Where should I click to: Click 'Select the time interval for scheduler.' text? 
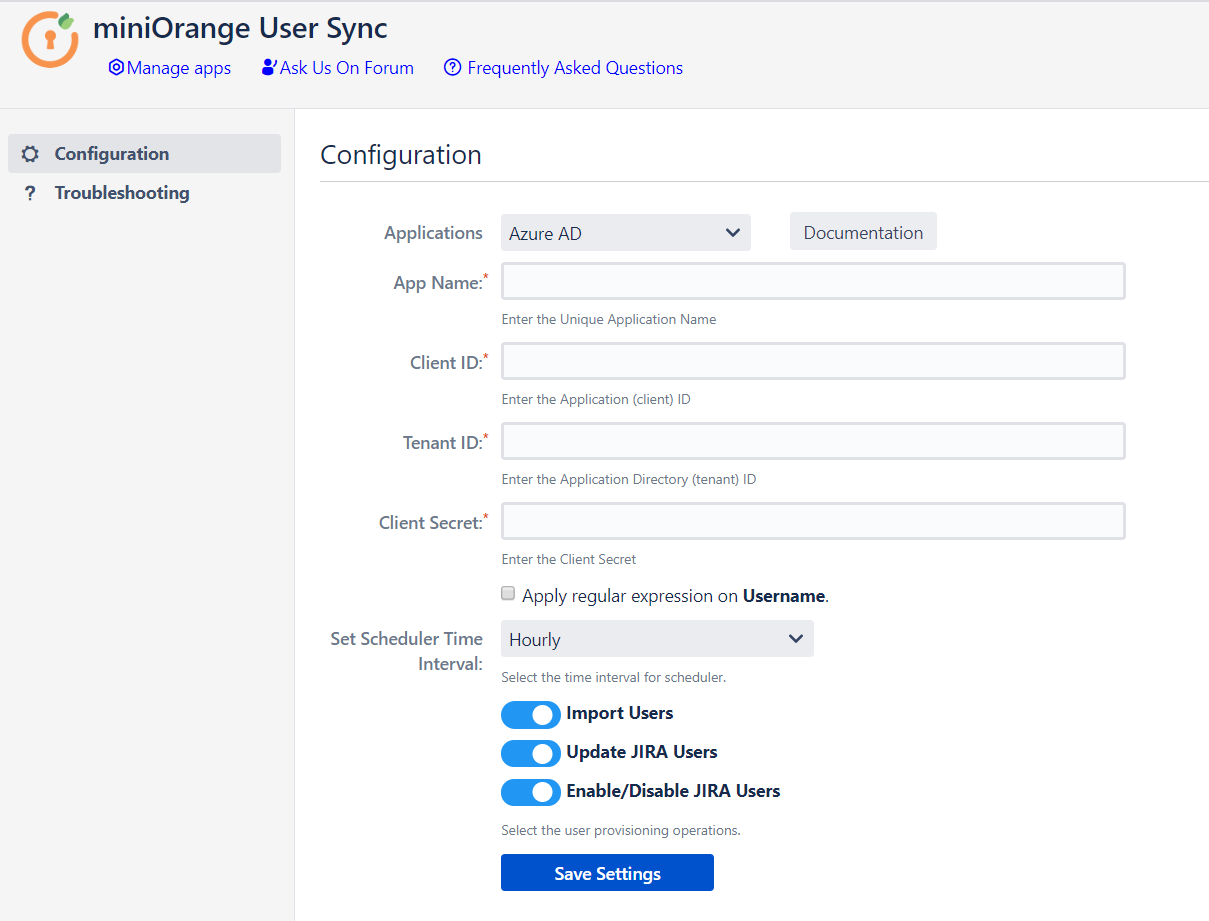613,678
